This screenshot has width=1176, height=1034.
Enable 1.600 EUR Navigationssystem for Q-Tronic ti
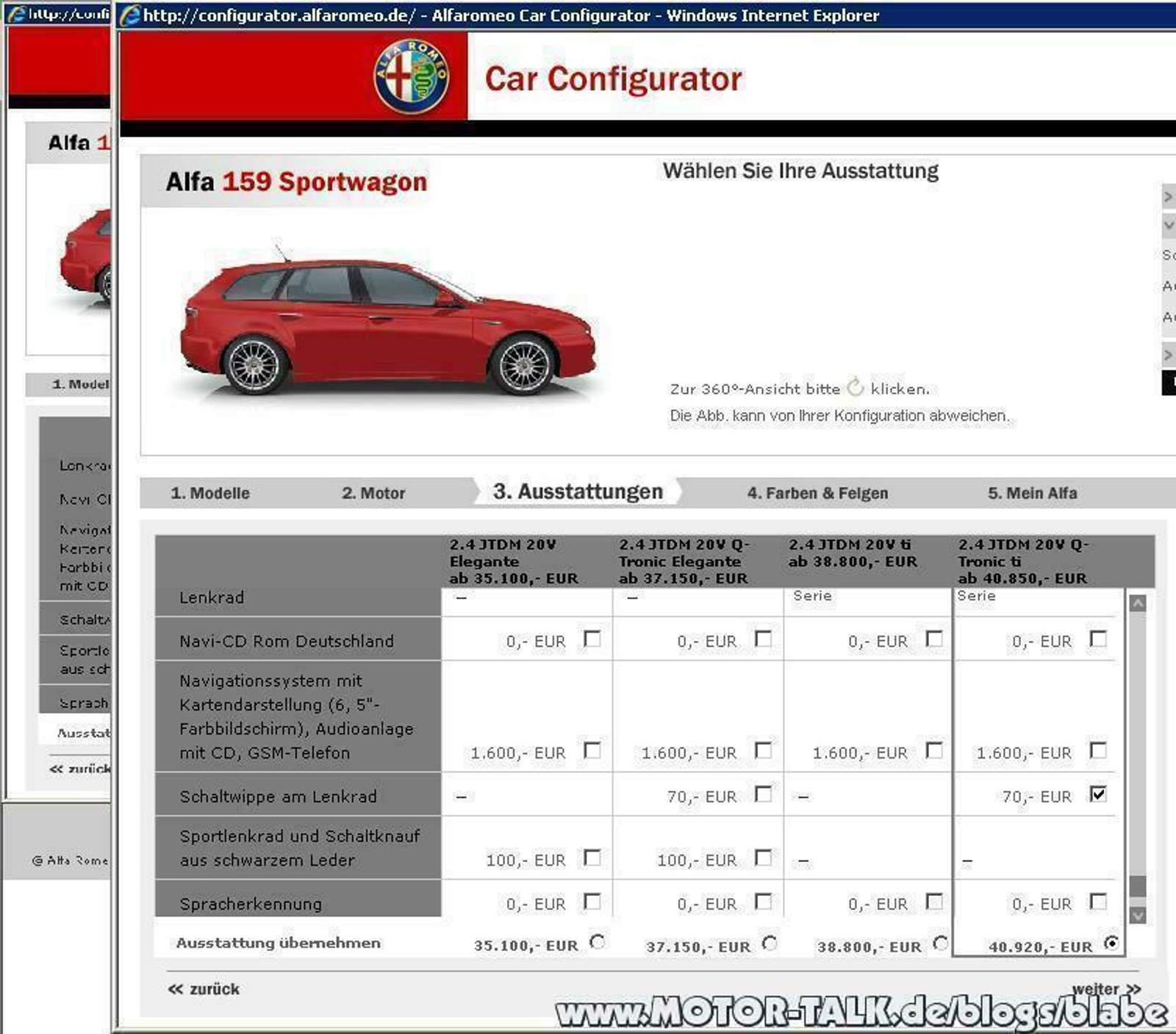click(x=1098, y=750)
